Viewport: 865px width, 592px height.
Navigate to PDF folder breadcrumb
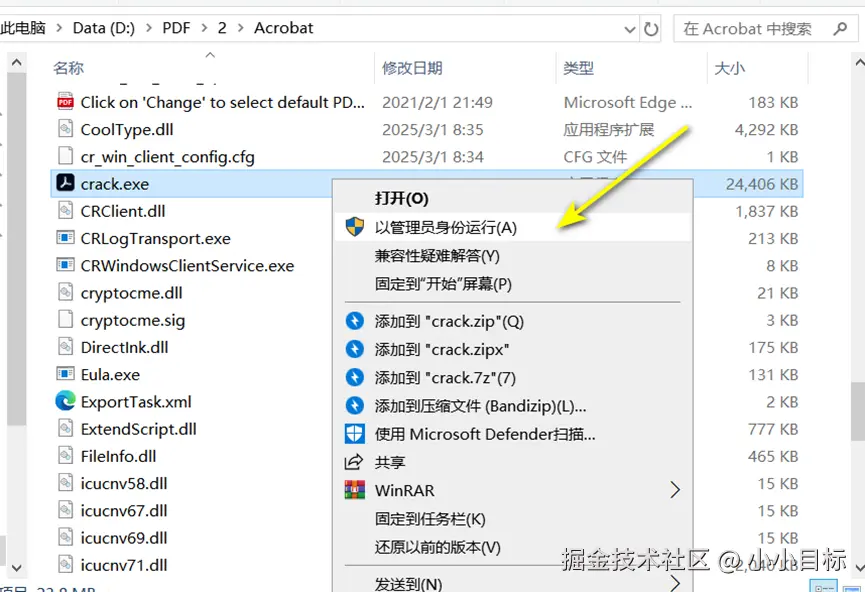pos(176,28)
